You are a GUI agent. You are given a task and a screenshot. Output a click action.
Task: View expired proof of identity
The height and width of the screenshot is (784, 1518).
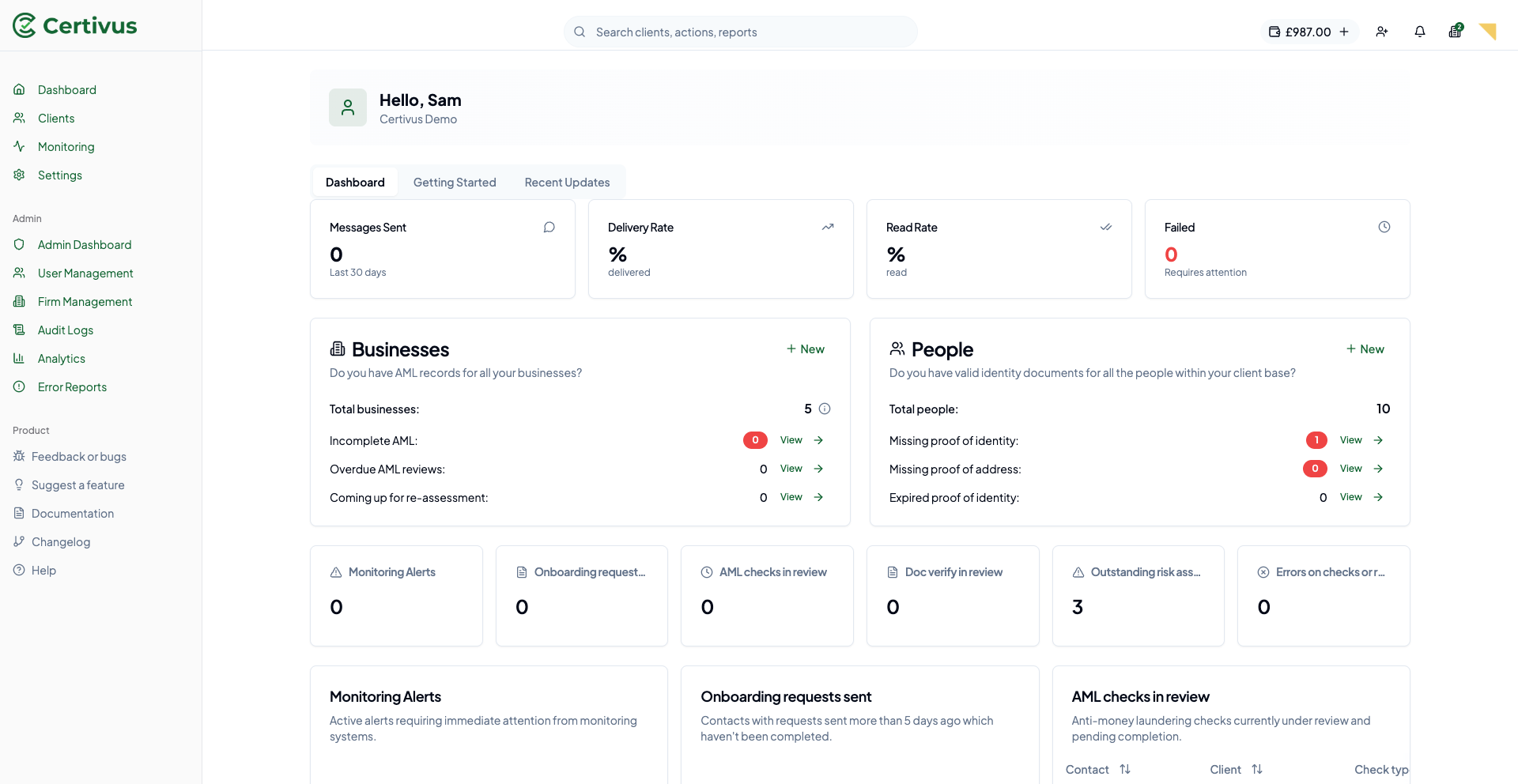click(1361, 497)
